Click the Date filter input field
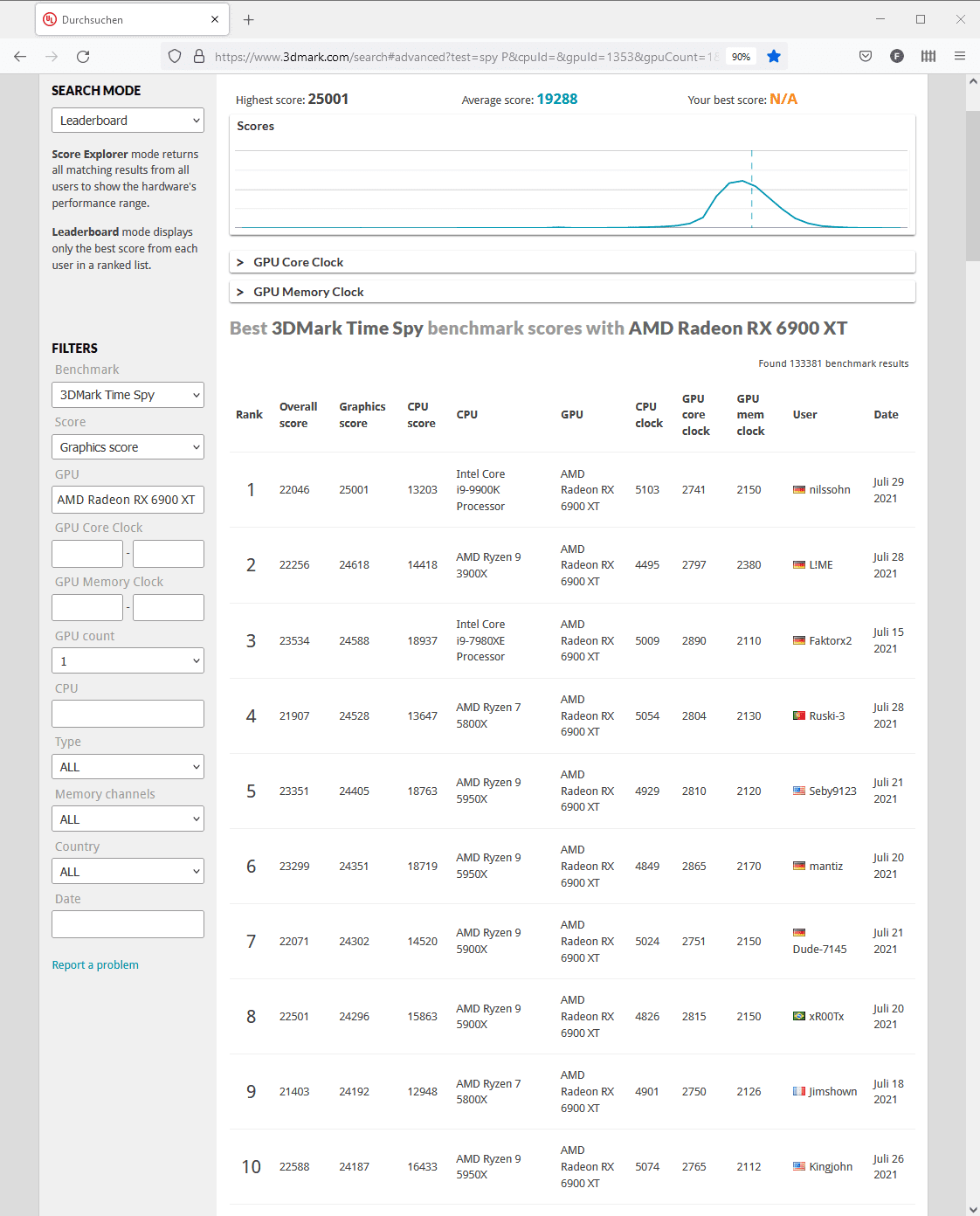This screenshot has width=980, height=1216. point(128,924)
